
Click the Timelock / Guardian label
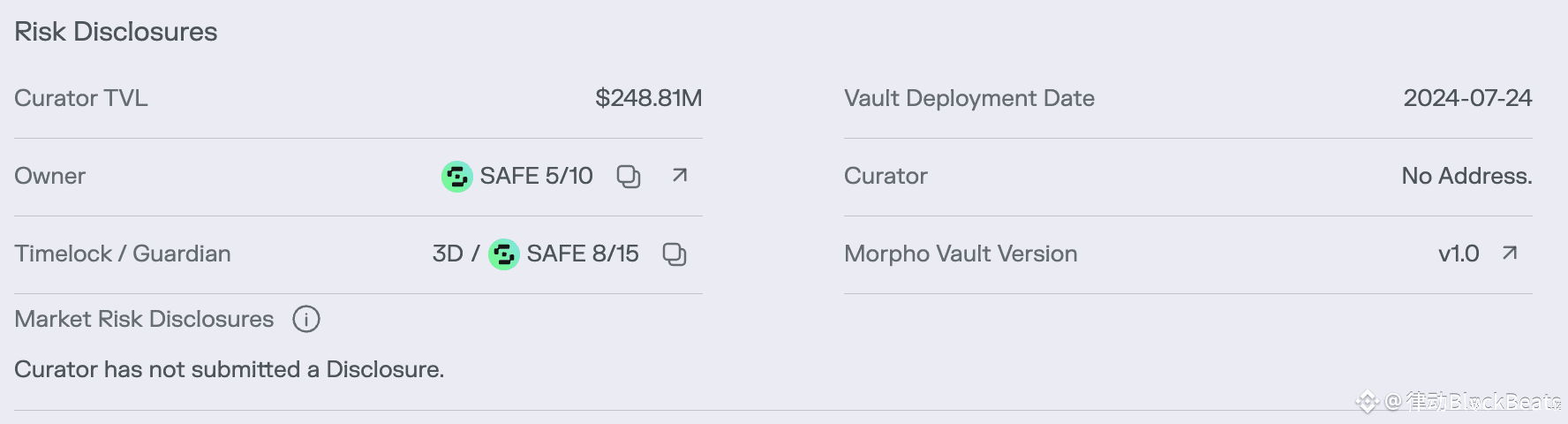(x=123, y=254)
